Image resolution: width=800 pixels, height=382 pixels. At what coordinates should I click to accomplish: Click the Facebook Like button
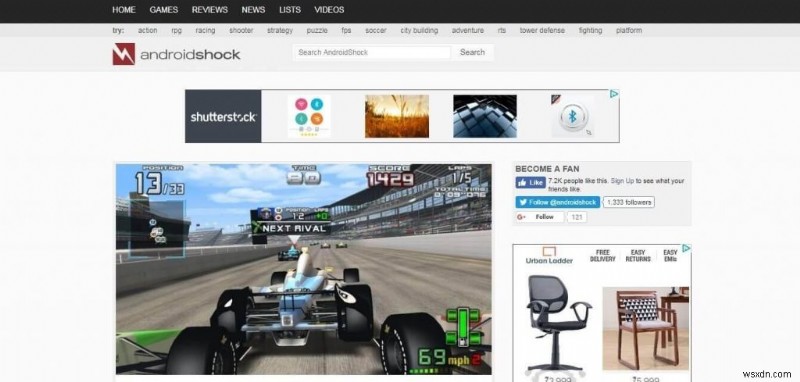tap(531, 183)
